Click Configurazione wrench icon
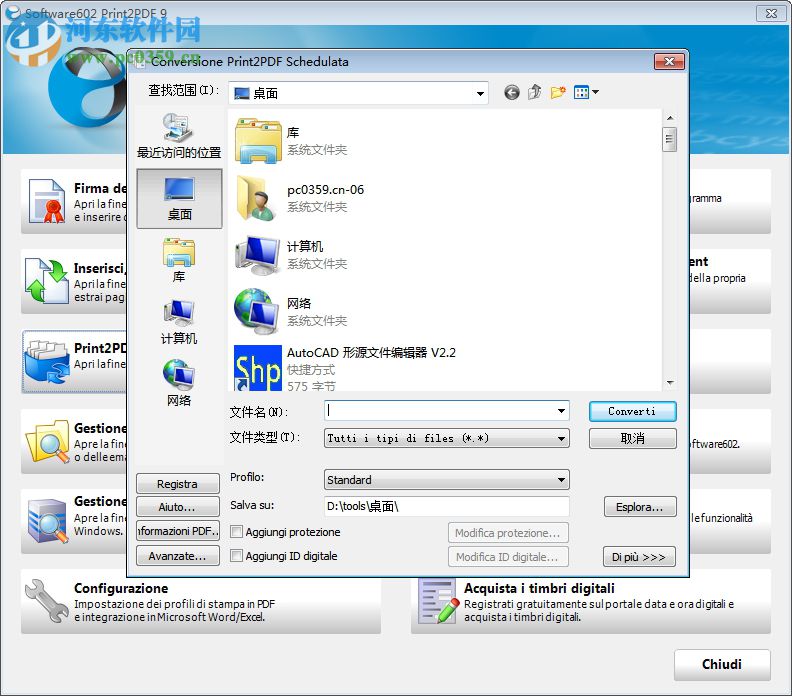Viewport: 792px width, 696px height. click(46, 601)
